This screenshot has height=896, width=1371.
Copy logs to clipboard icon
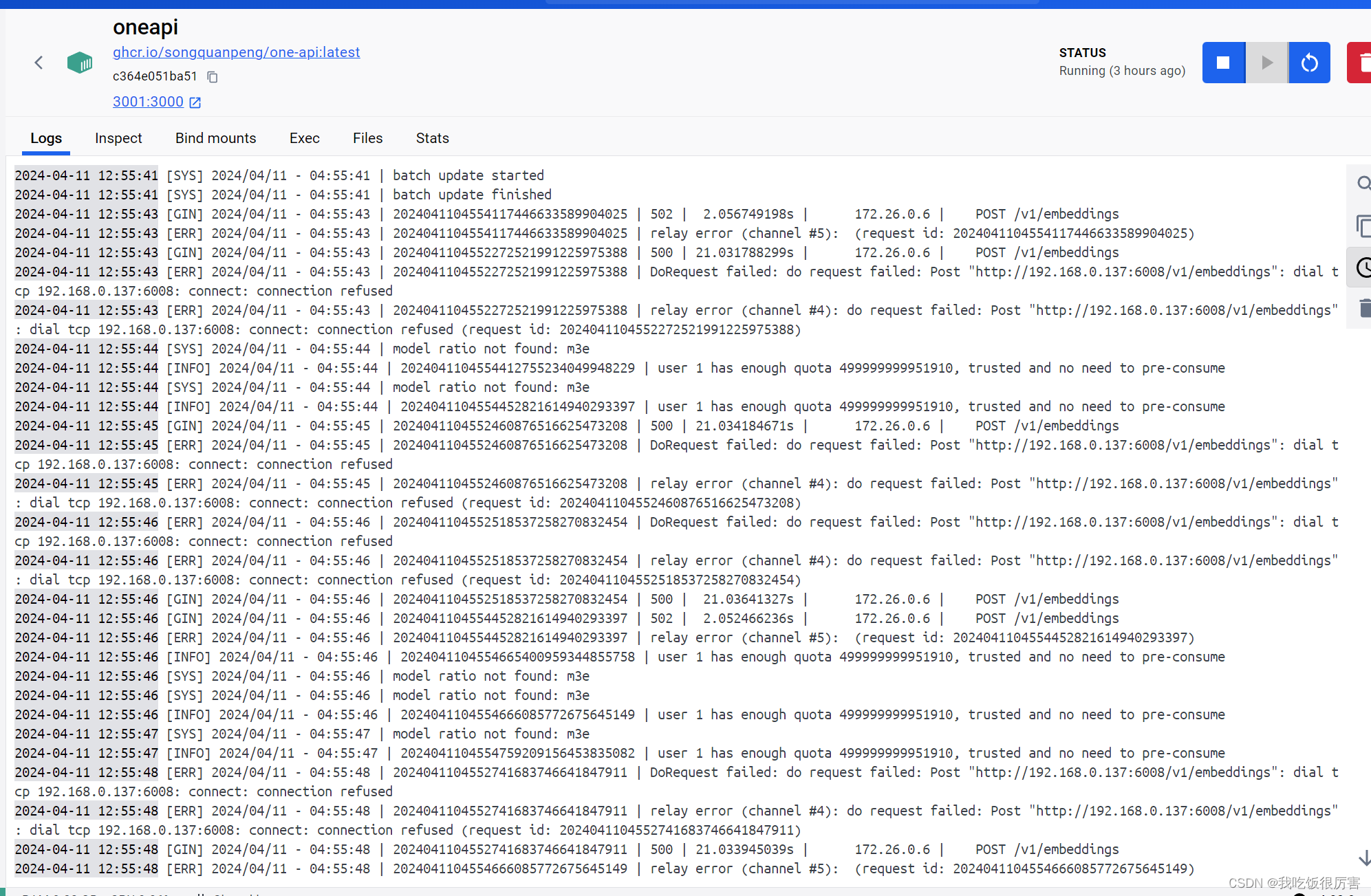coord(1363,225)
